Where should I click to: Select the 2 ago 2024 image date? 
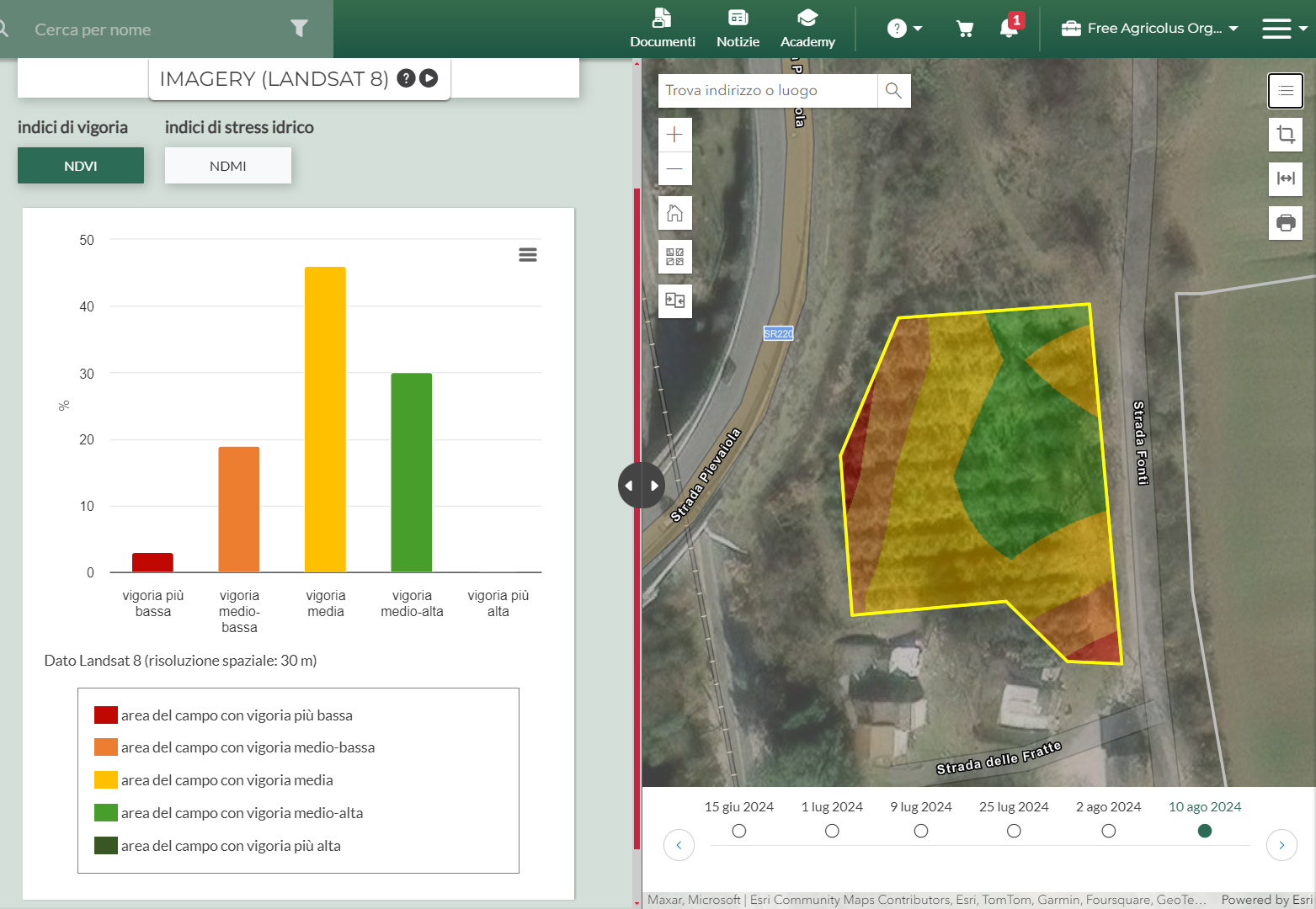1109,831
